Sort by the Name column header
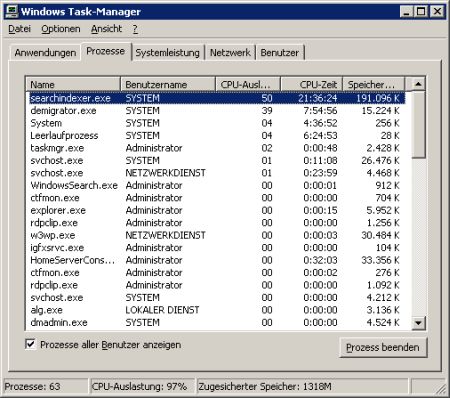450x398 pixels. (x=73, y=85)
